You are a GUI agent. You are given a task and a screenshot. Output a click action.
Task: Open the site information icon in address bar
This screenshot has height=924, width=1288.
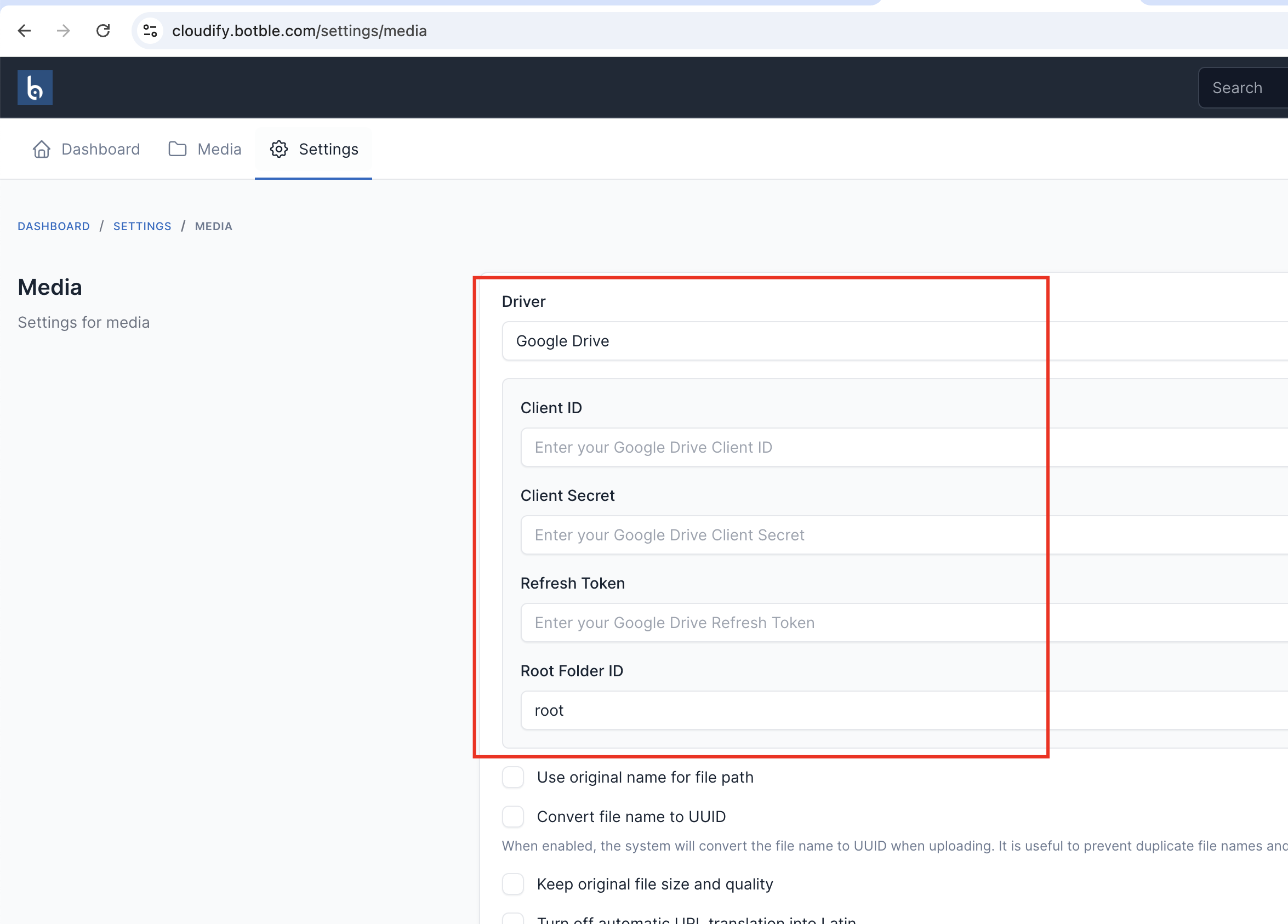coord(150,31)
